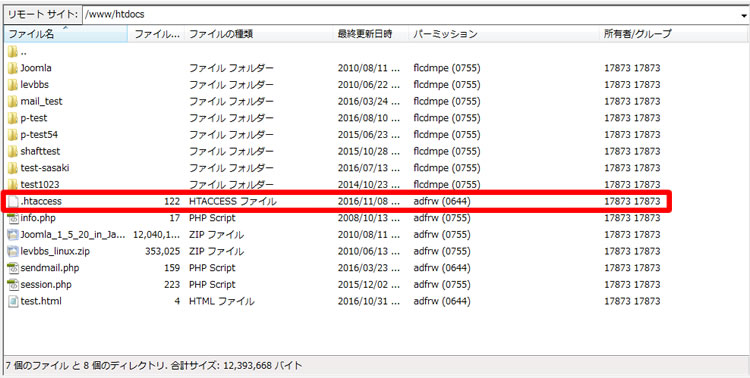Click the Joomla_1_5_20 zip file icon
The width and height of the screenshot is (750, 378).
[x=13, y=235]
